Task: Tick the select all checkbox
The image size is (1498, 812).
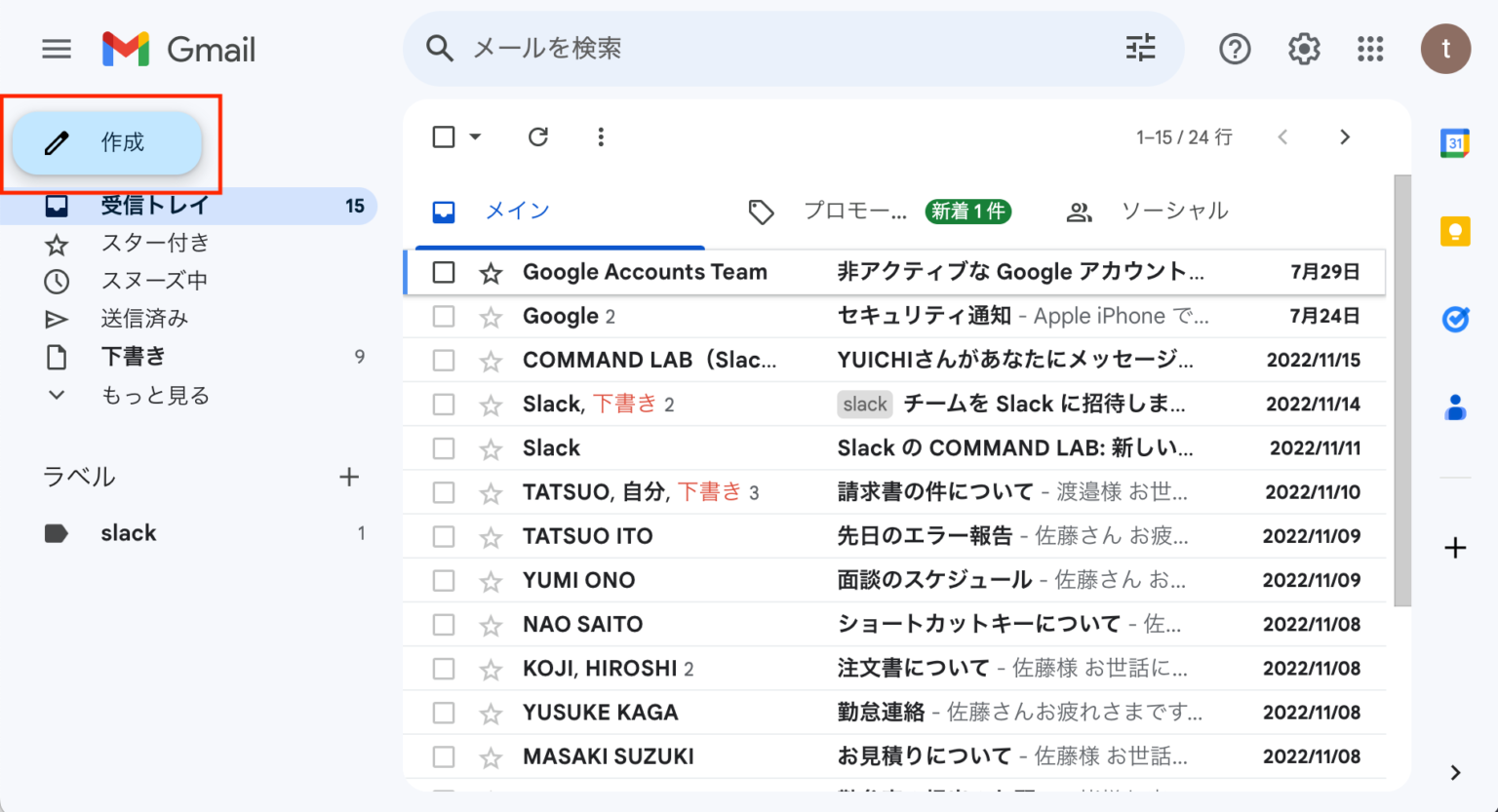Action: [x=444, y=136]
